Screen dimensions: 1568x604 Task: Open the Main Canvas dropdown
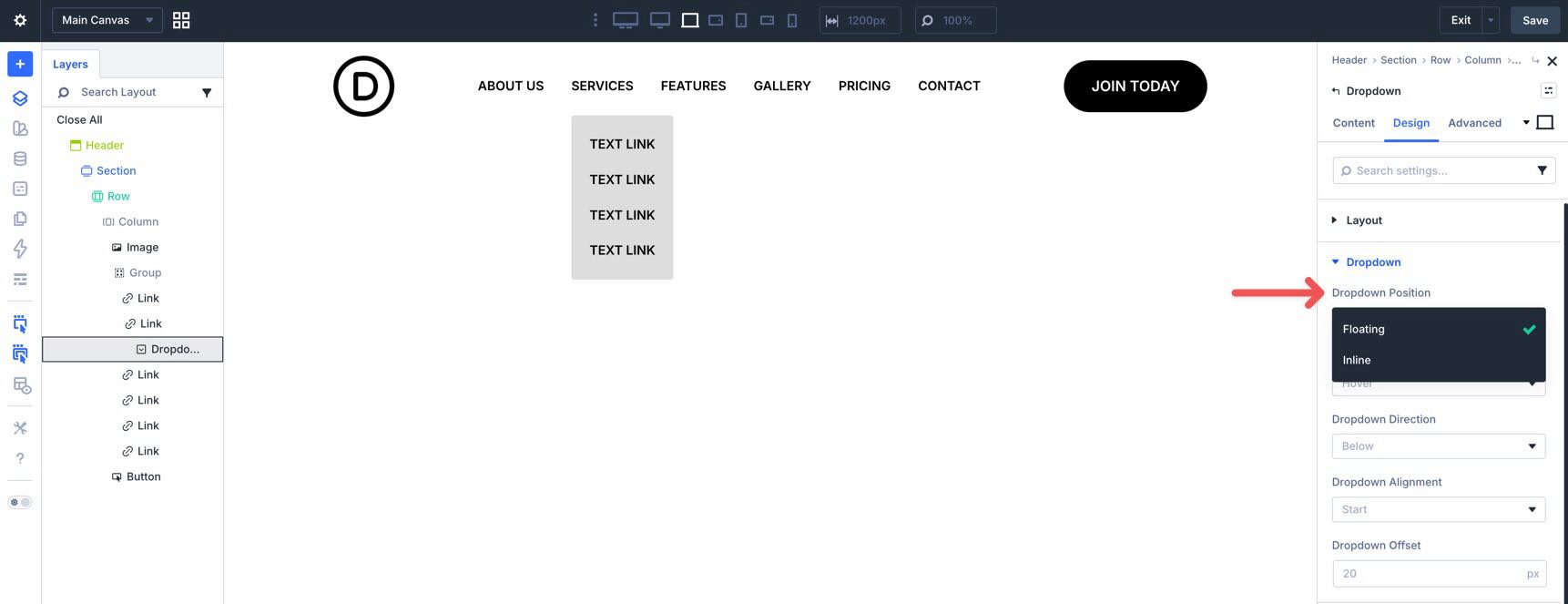pyautogui.click(x=107, y=20)
